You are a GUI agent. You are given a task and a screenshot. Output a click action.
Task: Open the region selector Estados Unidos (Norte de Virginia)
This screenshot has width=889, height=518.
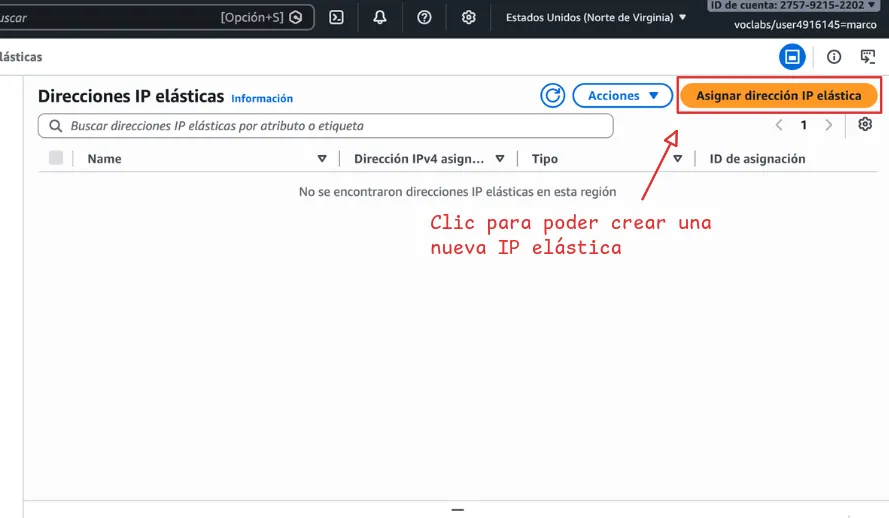pos(596,18)
